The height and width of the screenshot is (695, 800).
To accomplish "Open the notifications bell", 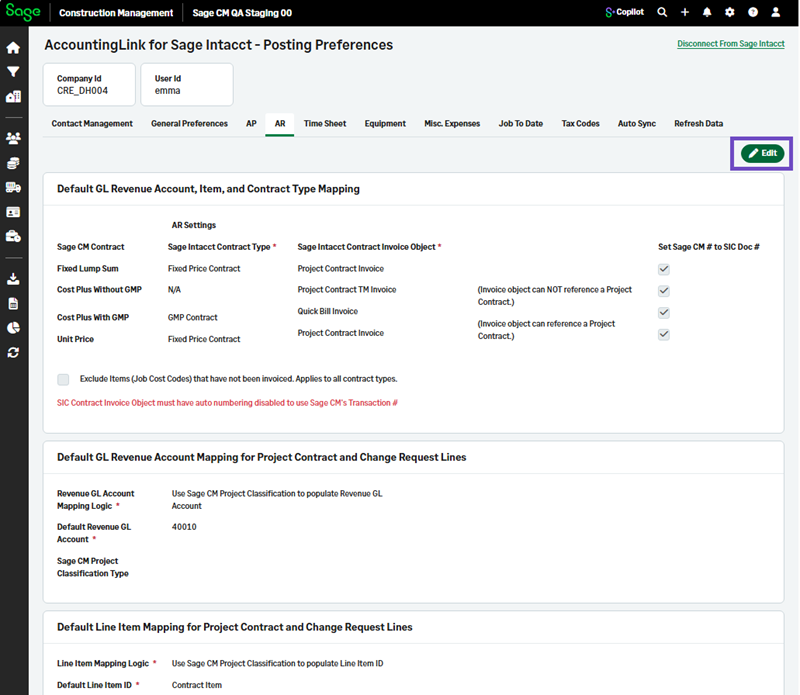I will pyautogui.click(x=707, y=12).
